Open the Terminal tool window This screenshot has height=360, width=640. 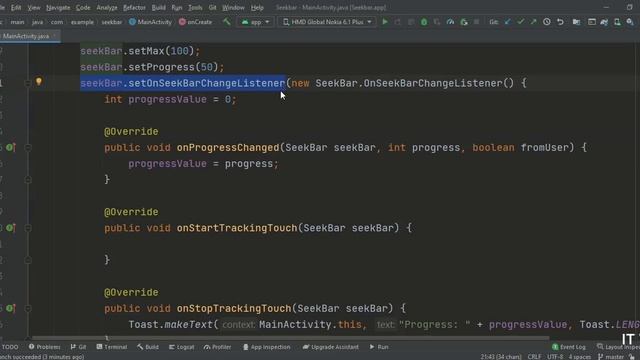click(x=111, y=347)
